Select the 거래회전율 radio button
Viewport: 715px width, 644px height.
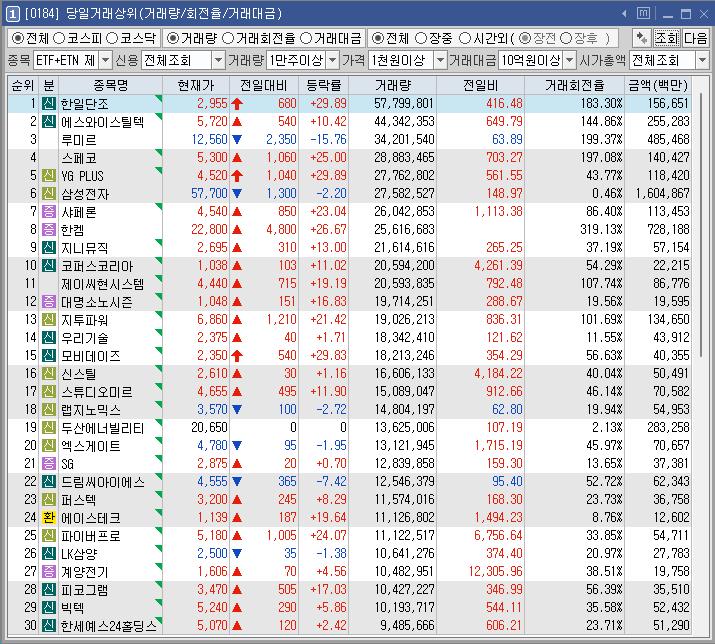click(x=228, y=38)
